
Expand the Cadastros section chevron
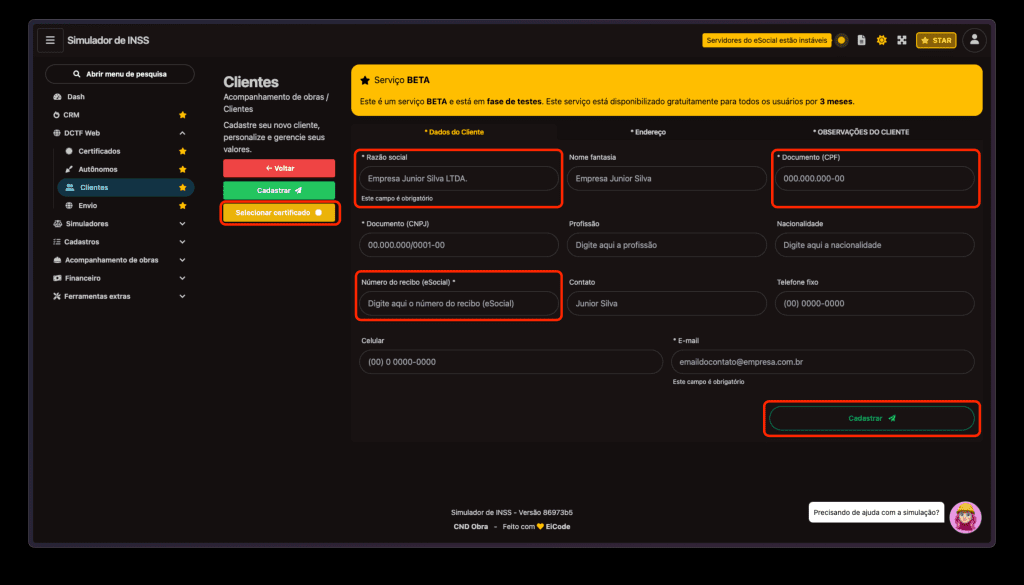coord(183,242)
